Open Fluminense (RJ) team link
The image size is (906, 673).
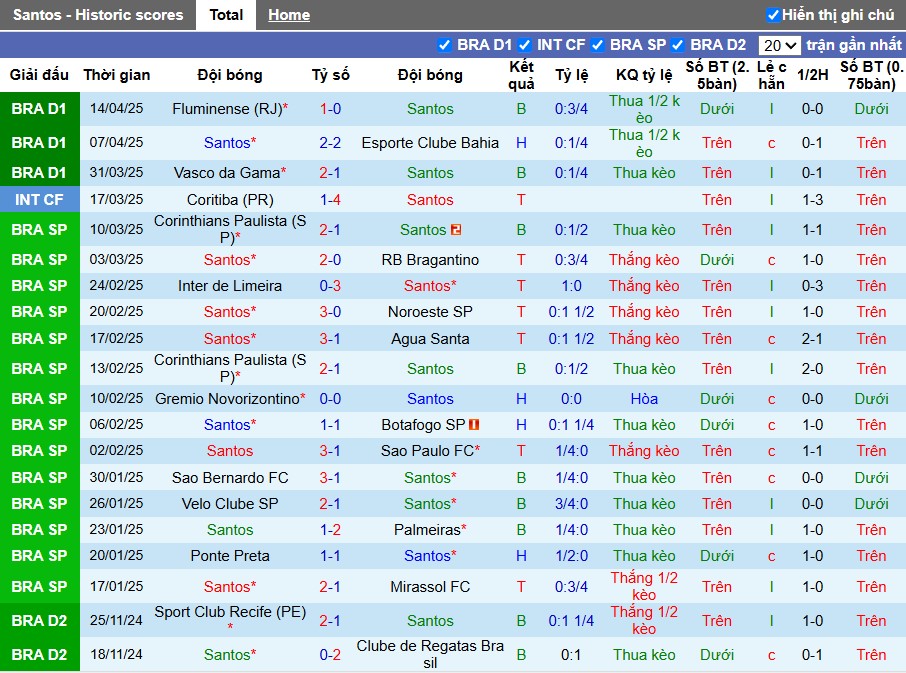point(227,109)
